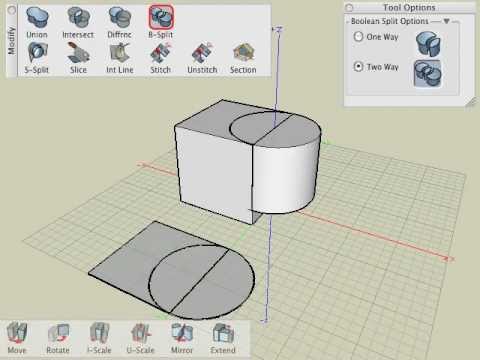This screenshot has height=360, width=480.
Task: Click the B-Split tool icon
Action: click(x=161, y=17)
